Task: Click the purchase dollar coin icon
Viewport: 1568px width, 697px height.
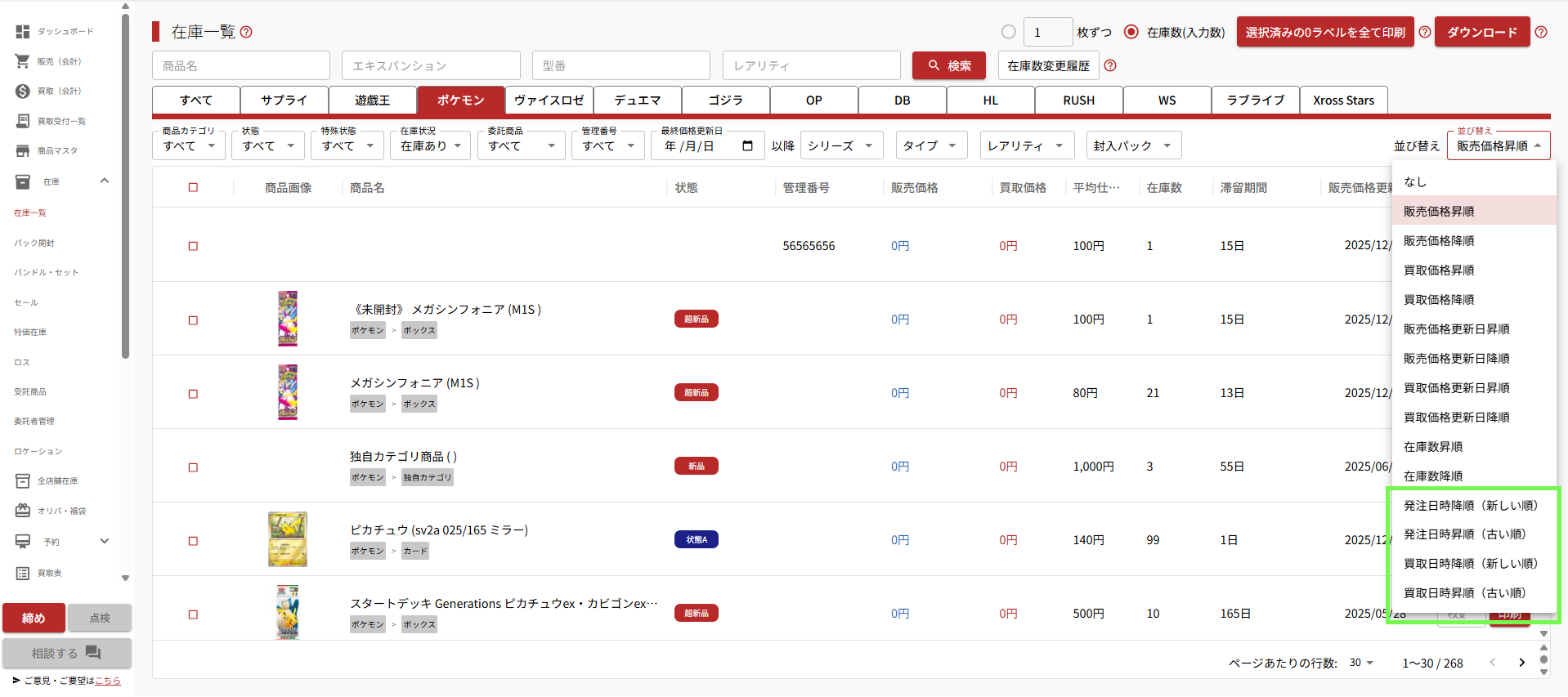Action: tap(23, 91)
